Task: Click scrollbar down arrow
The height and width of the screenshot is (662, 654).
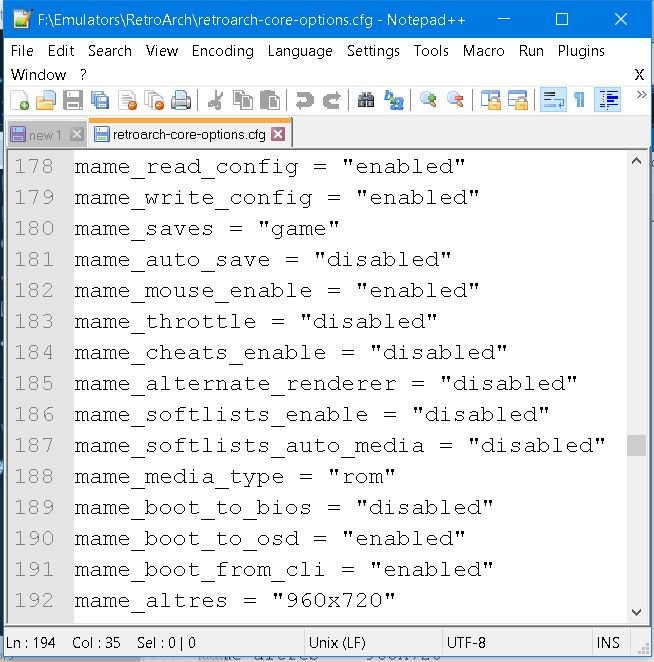Action: [x=636, y=612]
